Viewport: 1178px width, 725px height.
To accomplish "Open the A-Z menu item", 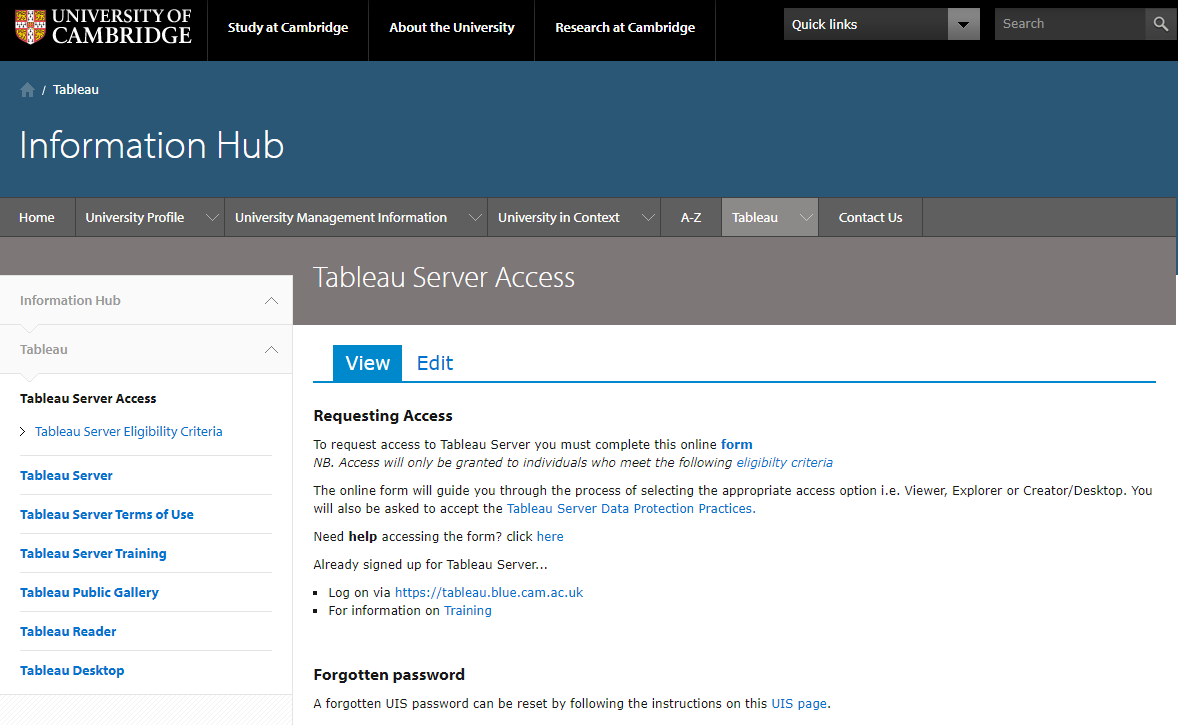I will coord(691,218).
